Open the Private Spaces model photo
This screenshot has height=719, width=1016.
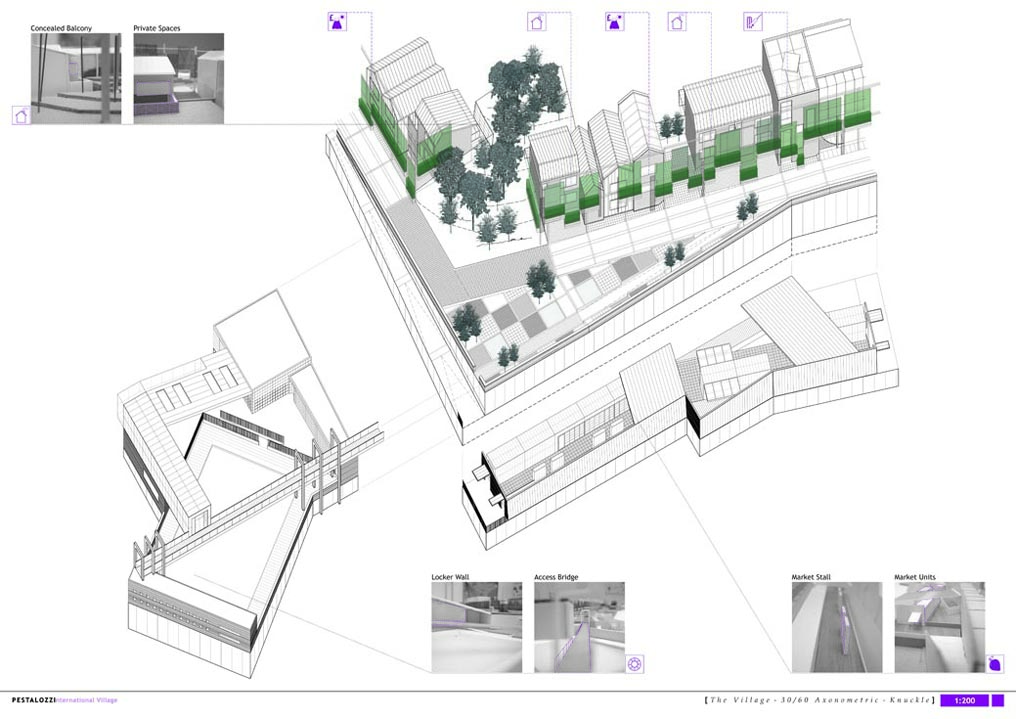[x=179, y=79]
